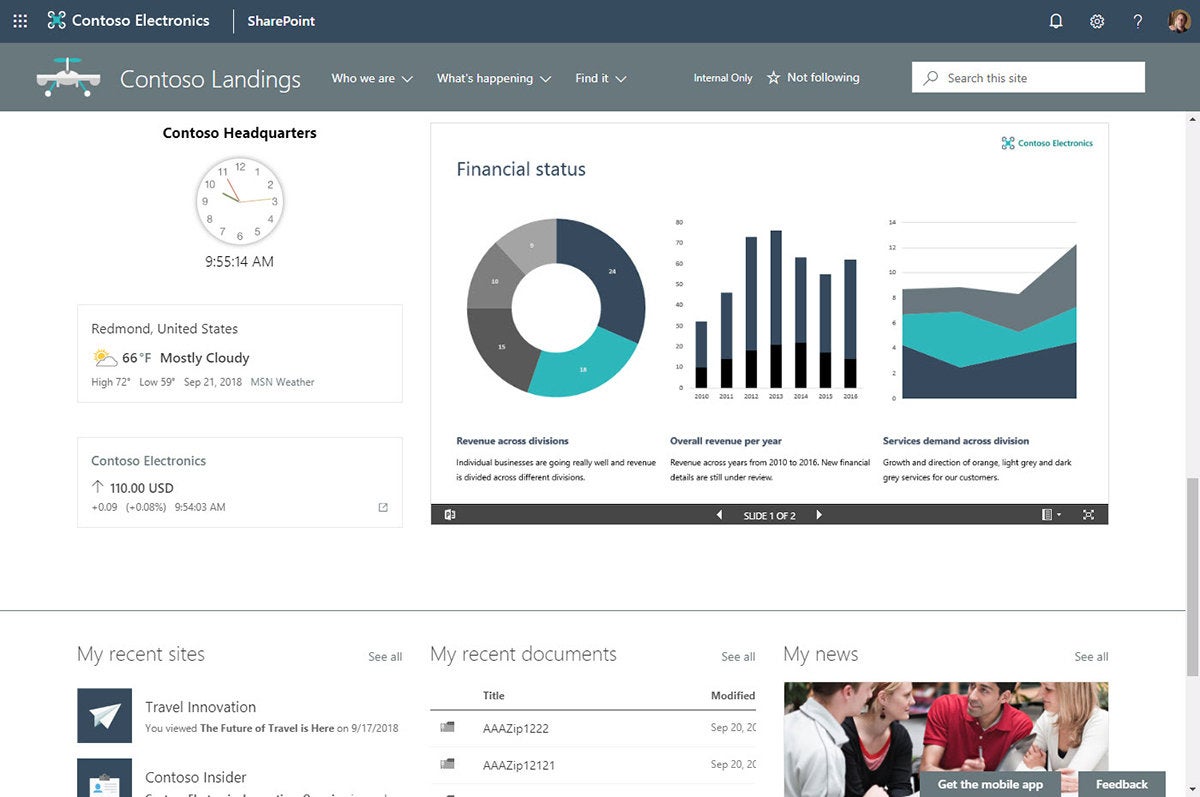Click the Contoso Electronics stock card title

pyautogui.click(x=149, y=461)
